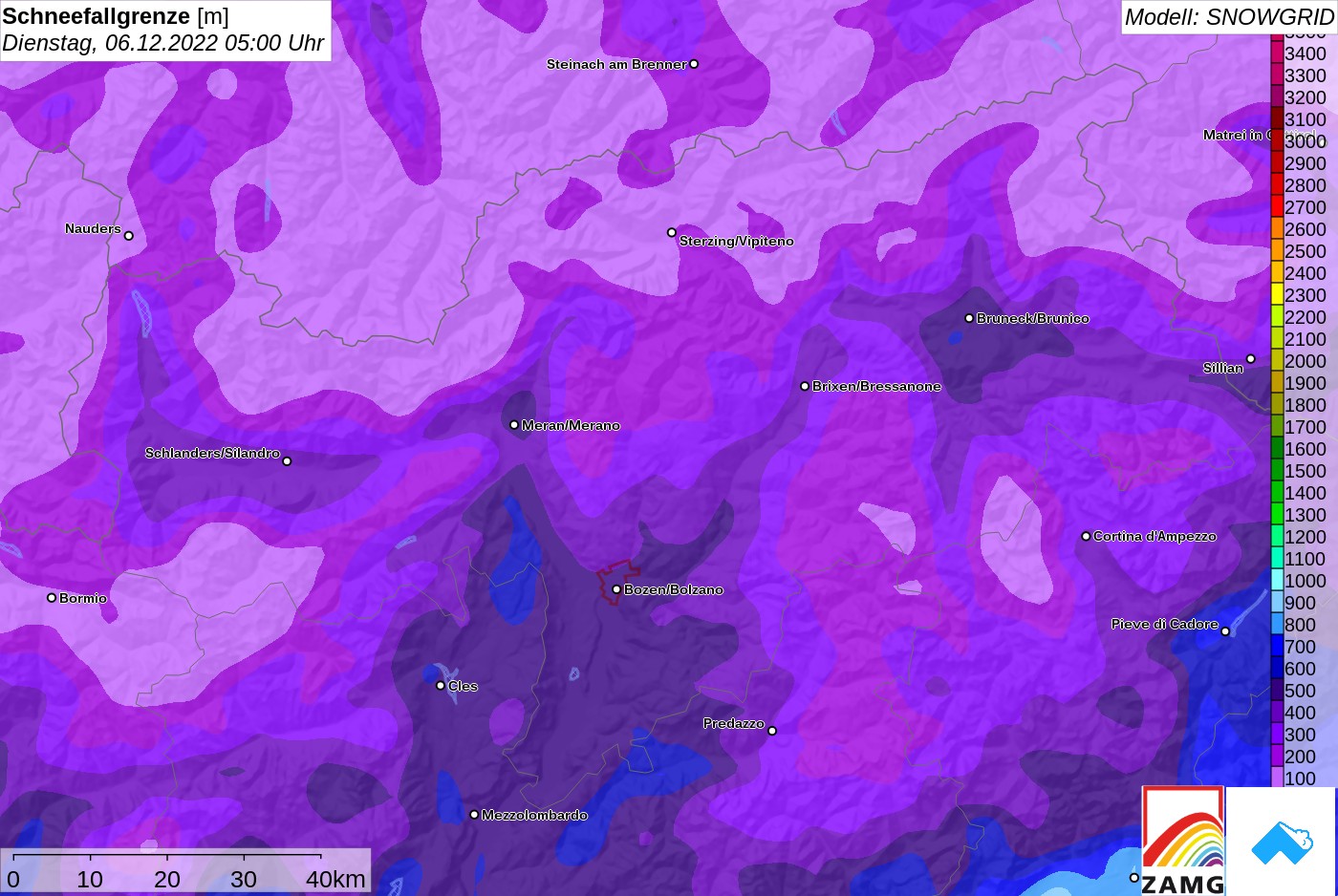This screenshot has height=896, width=1338.
Task: Select the Cortina d'Ampezzo marker dot
Action: point(1086,536)
